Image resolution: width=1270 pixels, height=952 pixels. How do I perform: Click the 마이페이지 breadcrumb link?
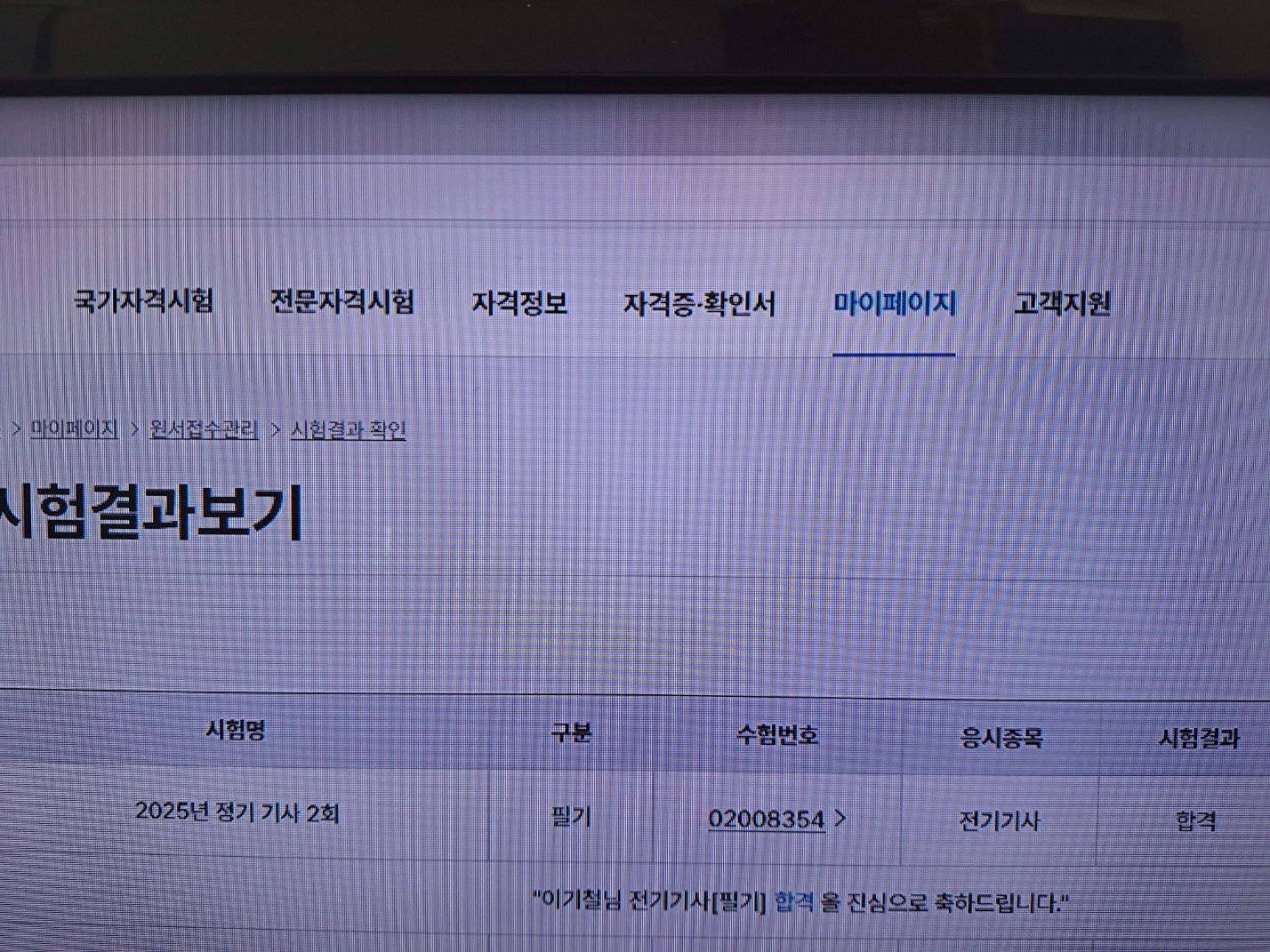pyautogui.click(x=75, y=428)
